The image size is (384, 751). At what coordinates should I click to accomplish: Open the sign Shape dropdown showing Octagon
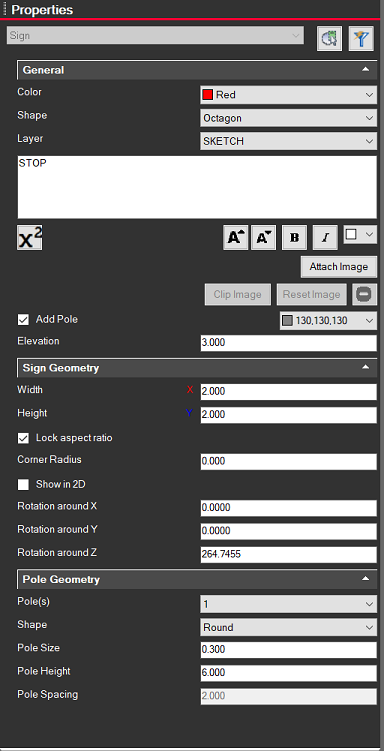[x=288, y=118]
